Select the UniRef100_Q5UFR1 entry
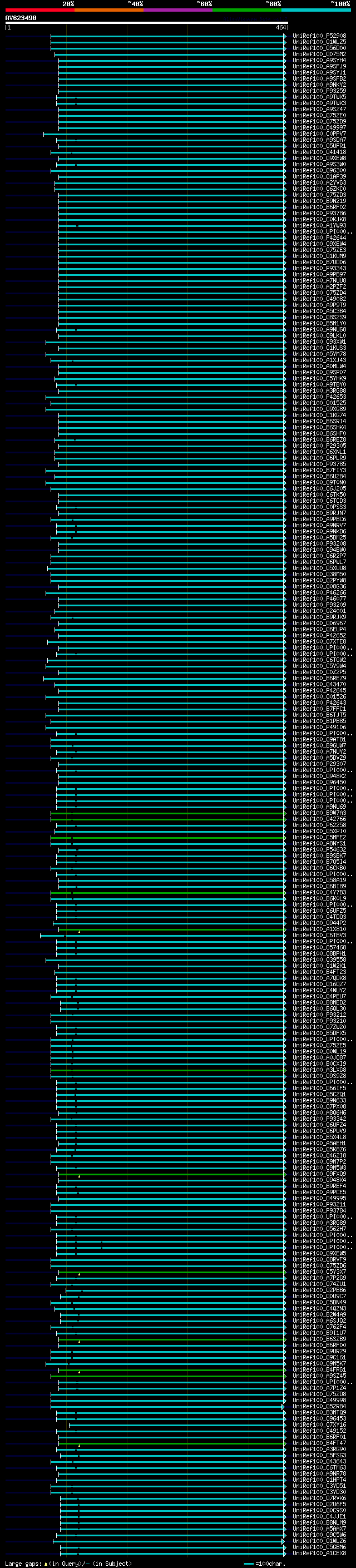Viewport: 356px width, 1568px height. pyautogui.click(x=319, y=146)
